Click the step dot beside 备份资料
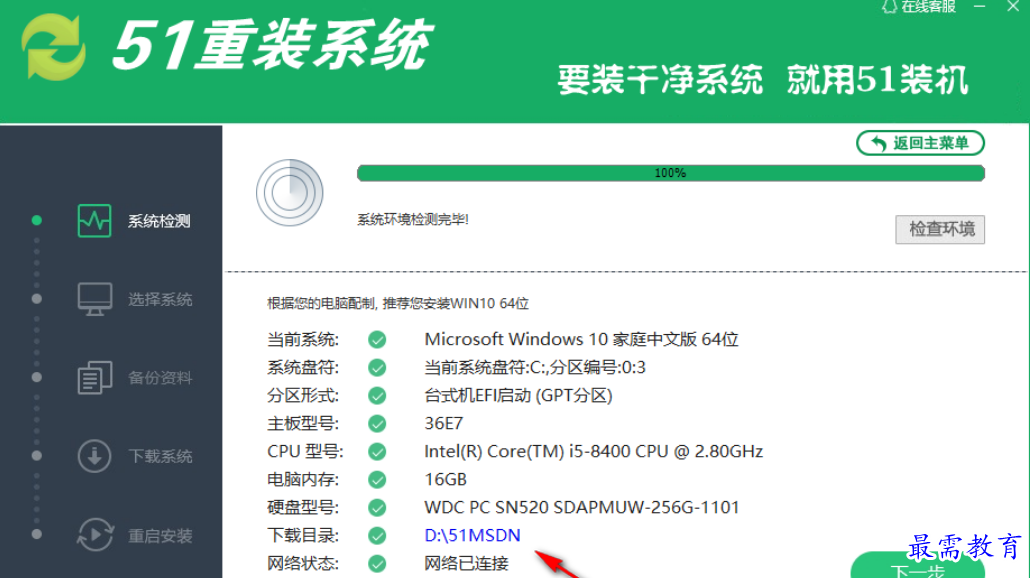The image size is (1030, 578). click(x=37, y=377)
